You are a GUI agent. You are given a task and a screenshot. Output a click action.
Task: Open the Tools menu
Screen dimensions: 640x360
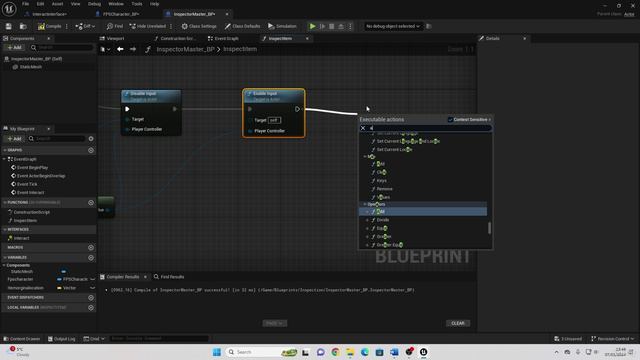(x=137, y=4)
